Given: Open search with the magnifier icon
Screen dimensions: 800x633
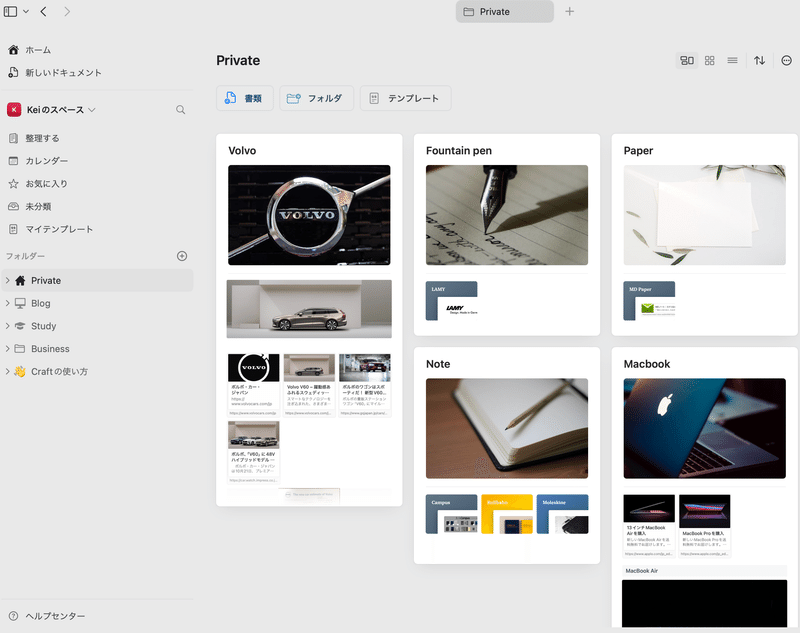Looking at the screenshot, I should point(181,110).
